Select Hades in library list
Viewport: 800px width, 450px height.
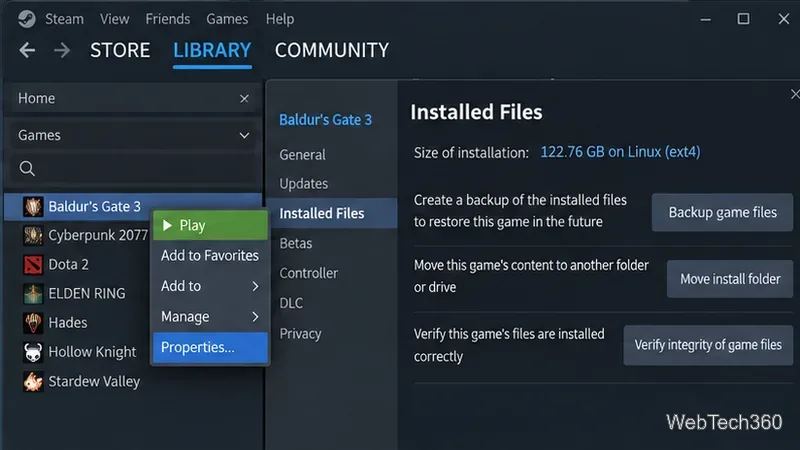pyautogui.click(x=68, y=323)
